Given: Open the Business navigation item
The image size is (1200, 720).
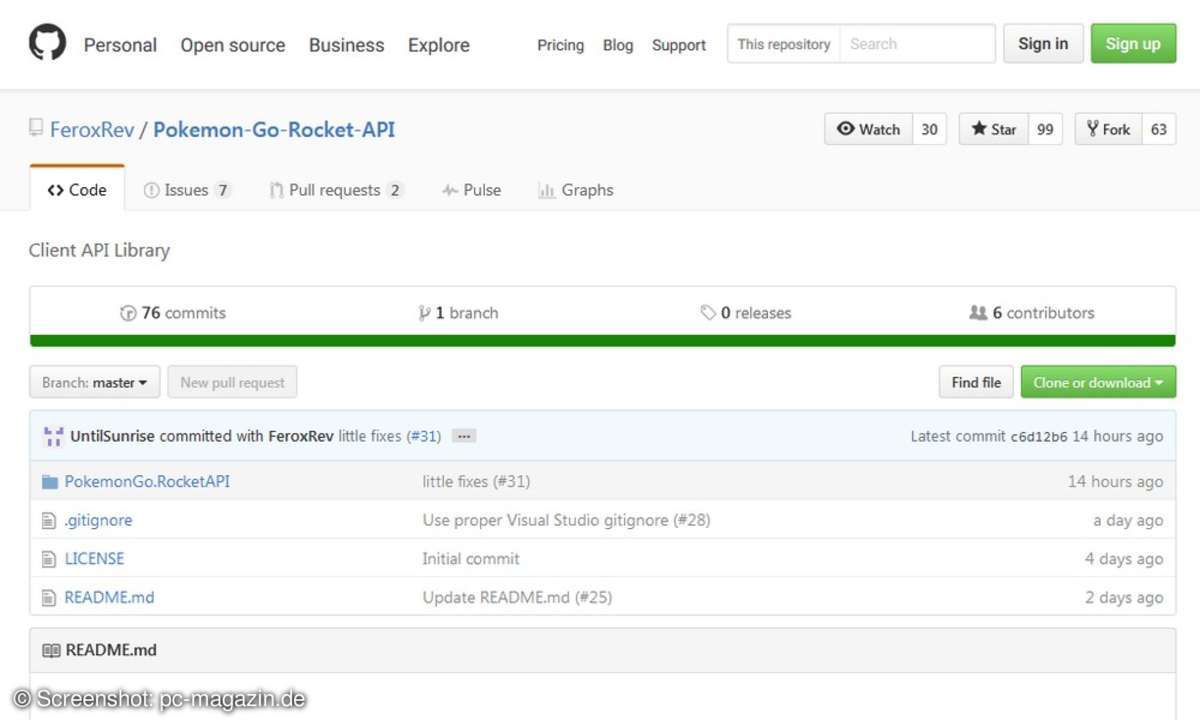Looking at the screenshot, I should click(x=346, y=45).
